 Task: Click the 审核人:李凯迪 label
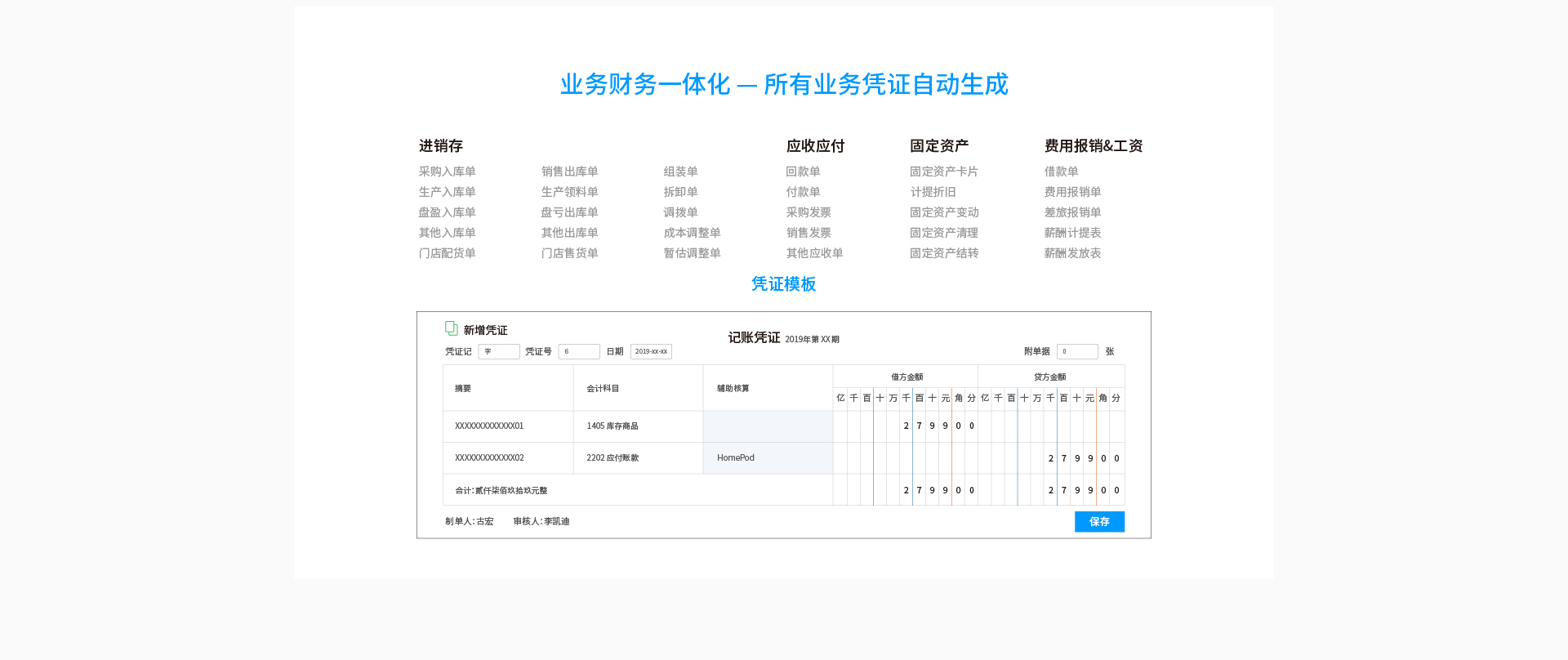pos(541,521)
